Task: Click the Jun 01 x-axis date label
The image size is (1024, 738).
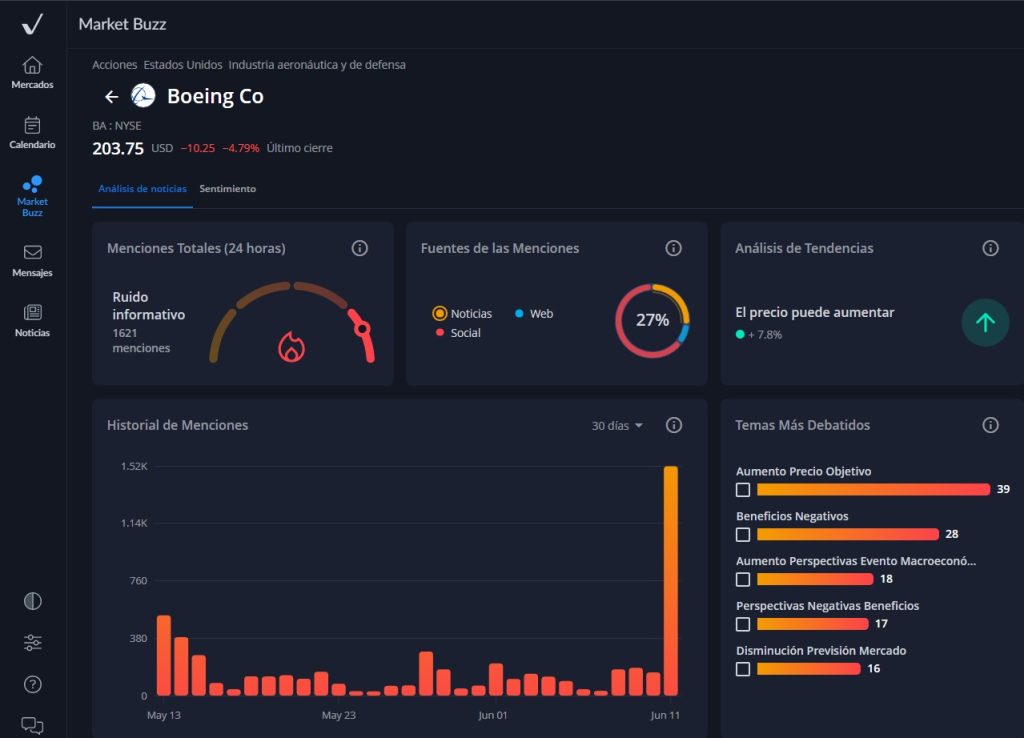Action: pyautogui.click(x=492, y=715)
